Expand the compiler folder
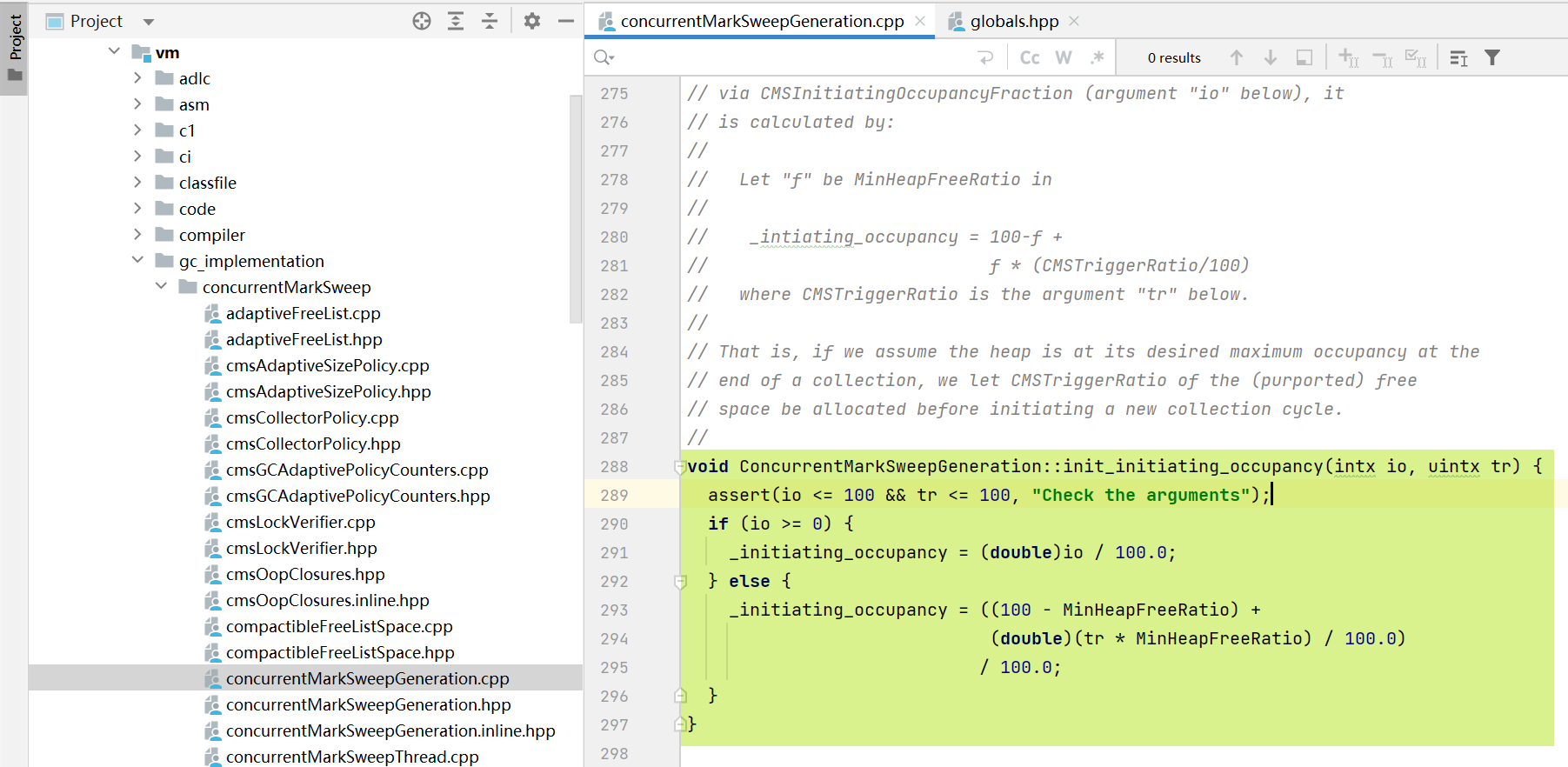The height and width of the screenshot is (767, 1568). coord(137,234)
